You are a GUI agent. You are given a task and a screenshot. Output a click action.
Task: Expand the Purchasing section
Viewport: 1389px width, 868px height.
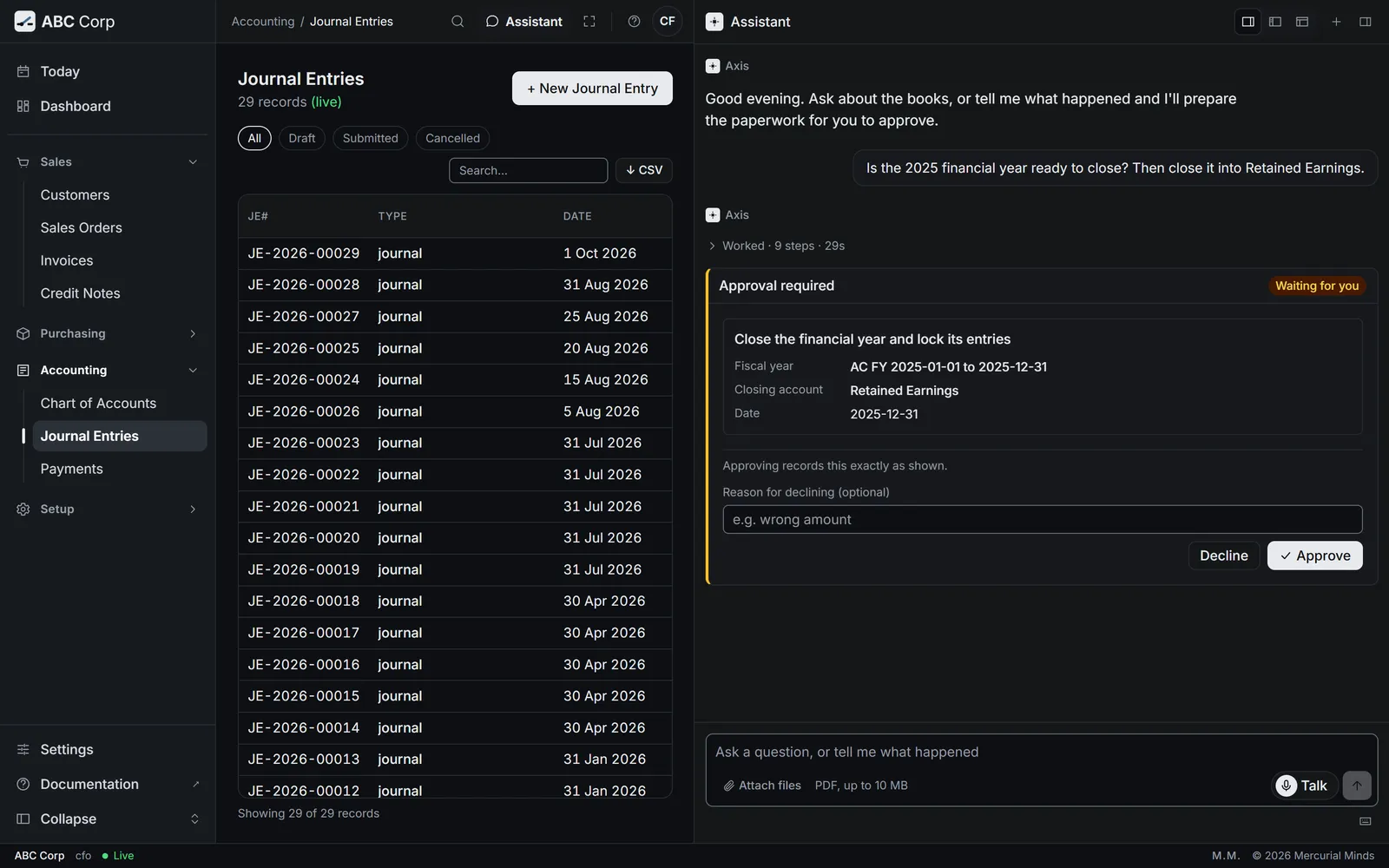108,333
